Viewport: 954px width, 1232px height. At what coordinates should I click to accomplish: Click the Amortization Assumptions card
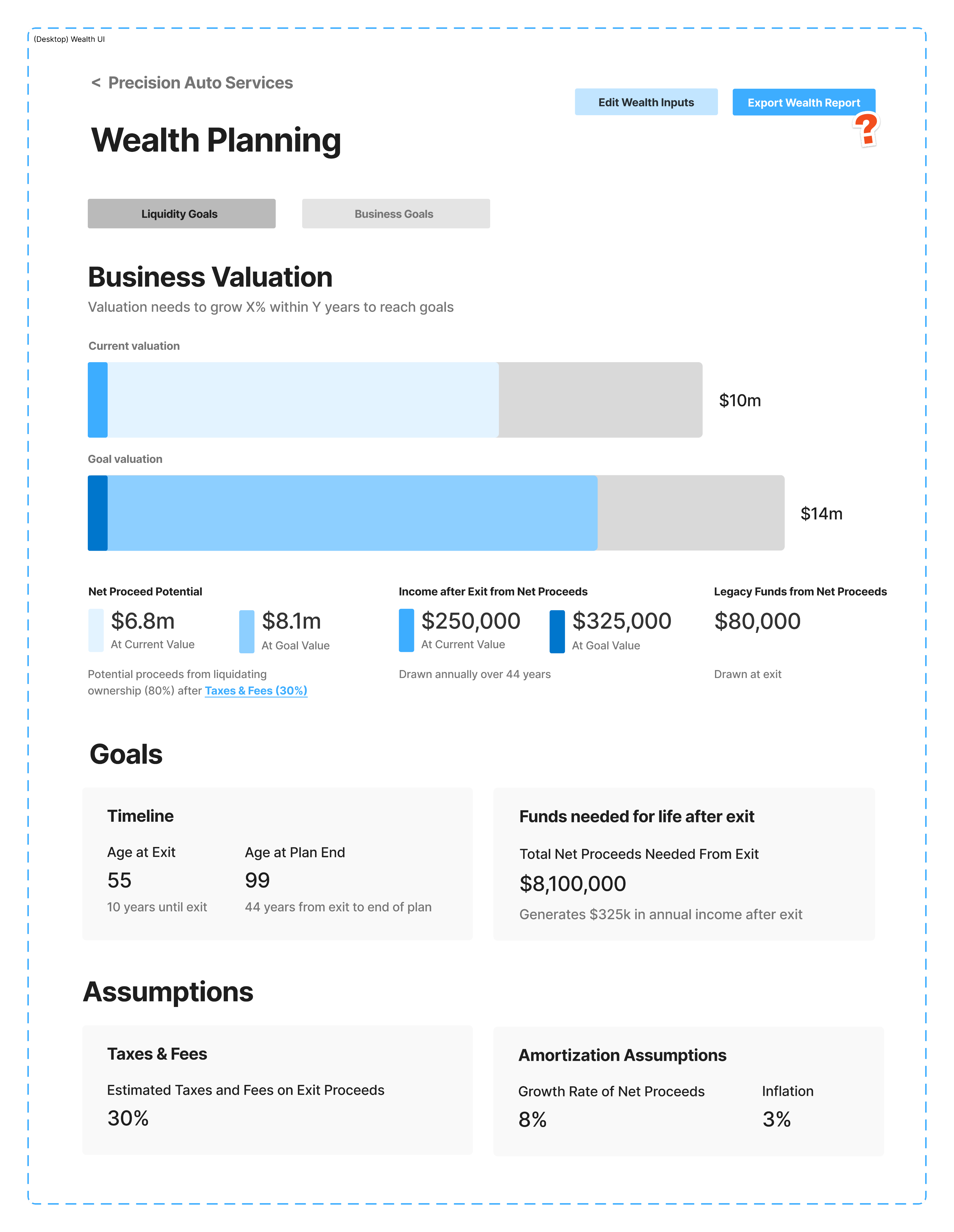coord(688,1090)
